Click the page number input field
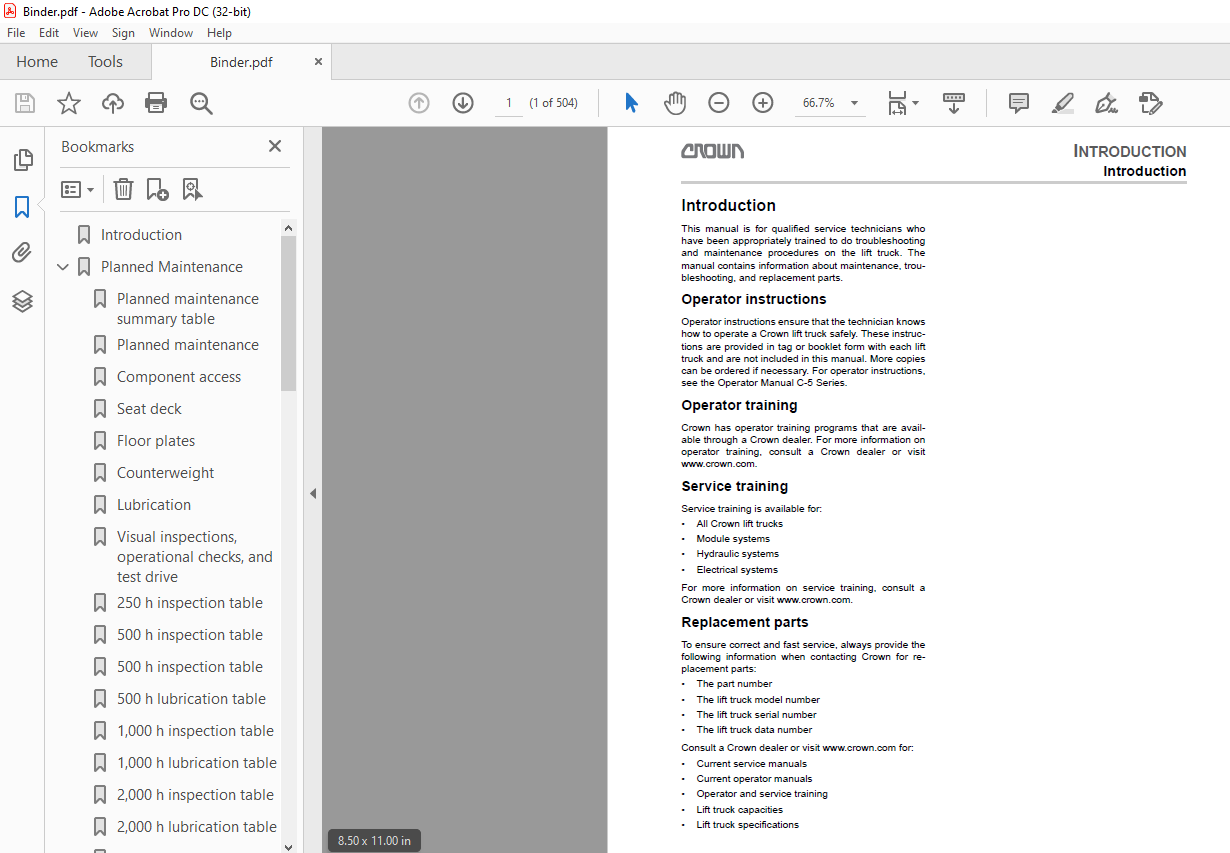This screenshot has height=853, width=1230. [x=508, y=103]
